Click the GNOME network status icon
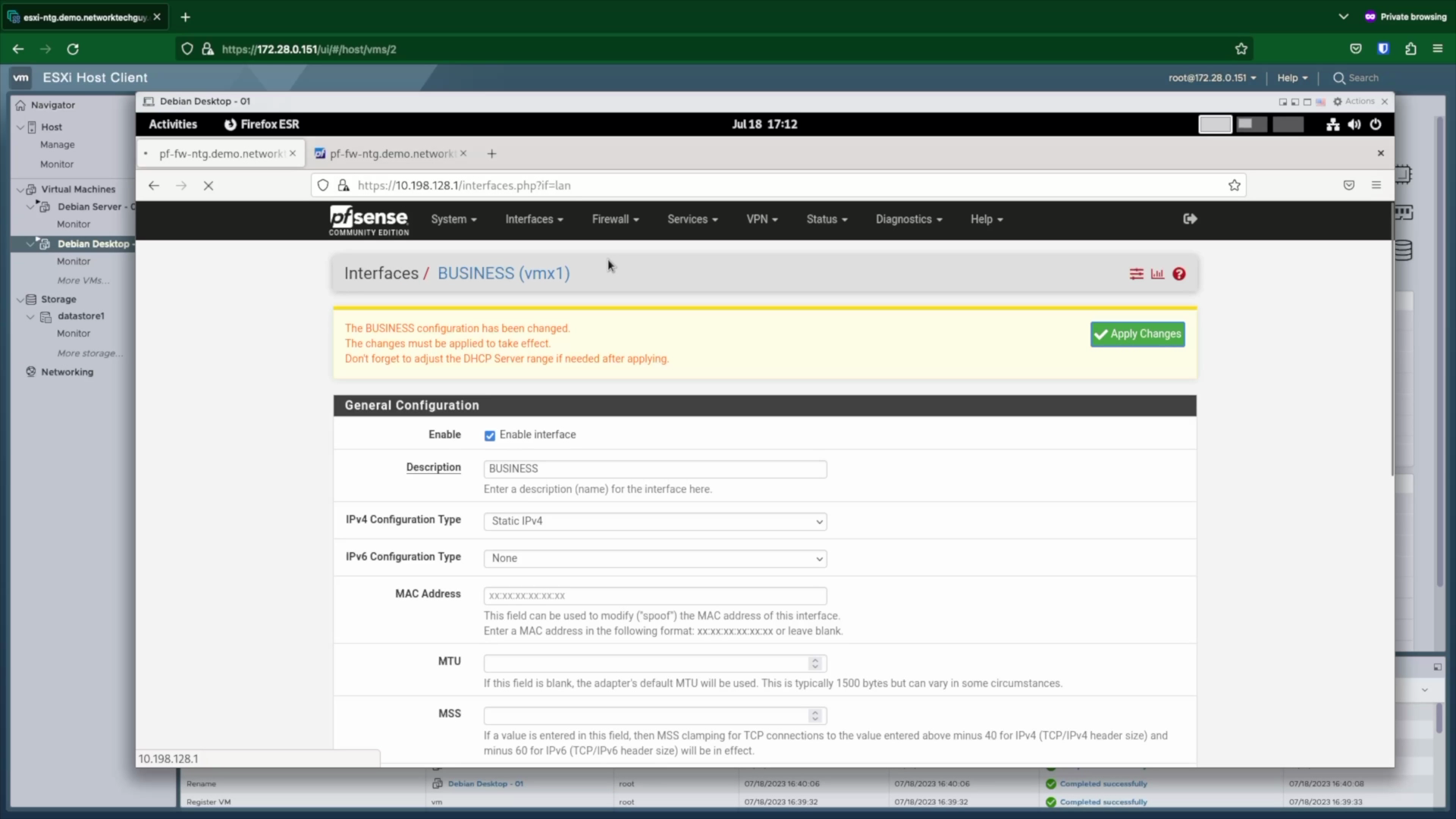The width and height of the screenshot is (1456, 819). click(x=1333, y=124)
